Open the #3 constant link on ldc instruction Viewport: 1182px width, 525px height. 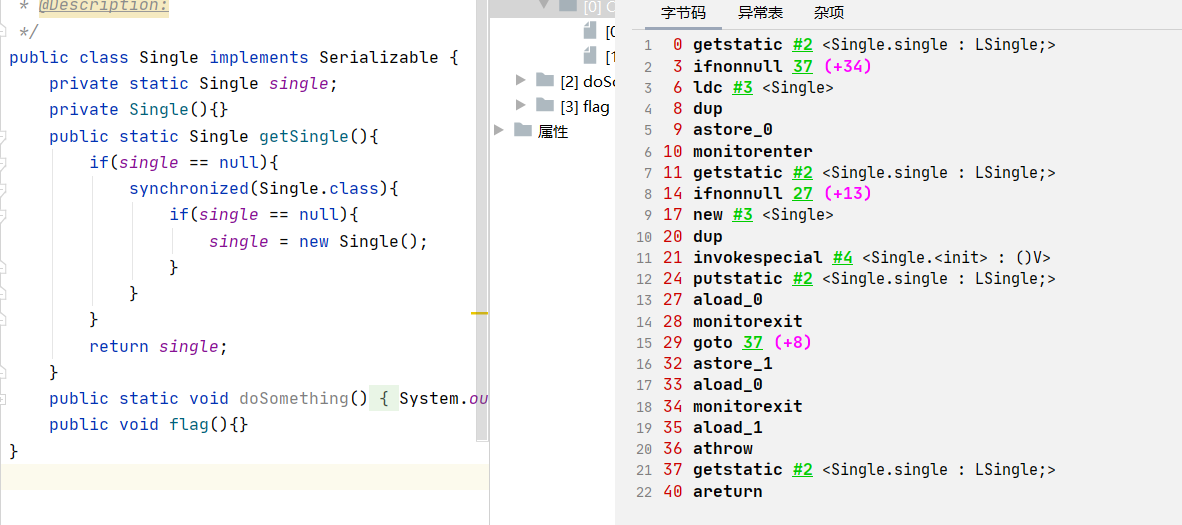point(742,88)
